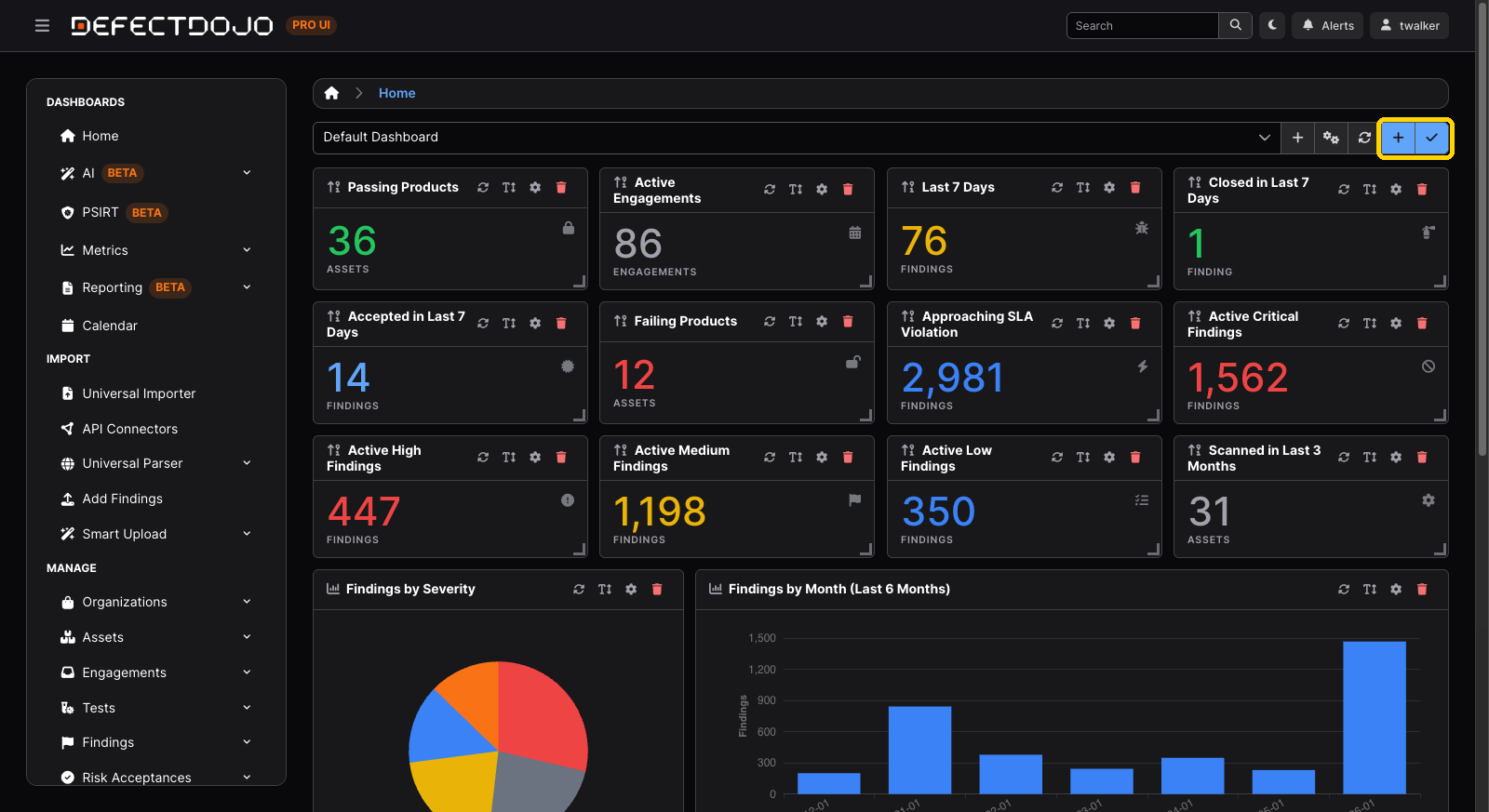This screenshot has height=812, width=1489.
Task: Go to Home in the sidebar
Action: pos(156,136)
